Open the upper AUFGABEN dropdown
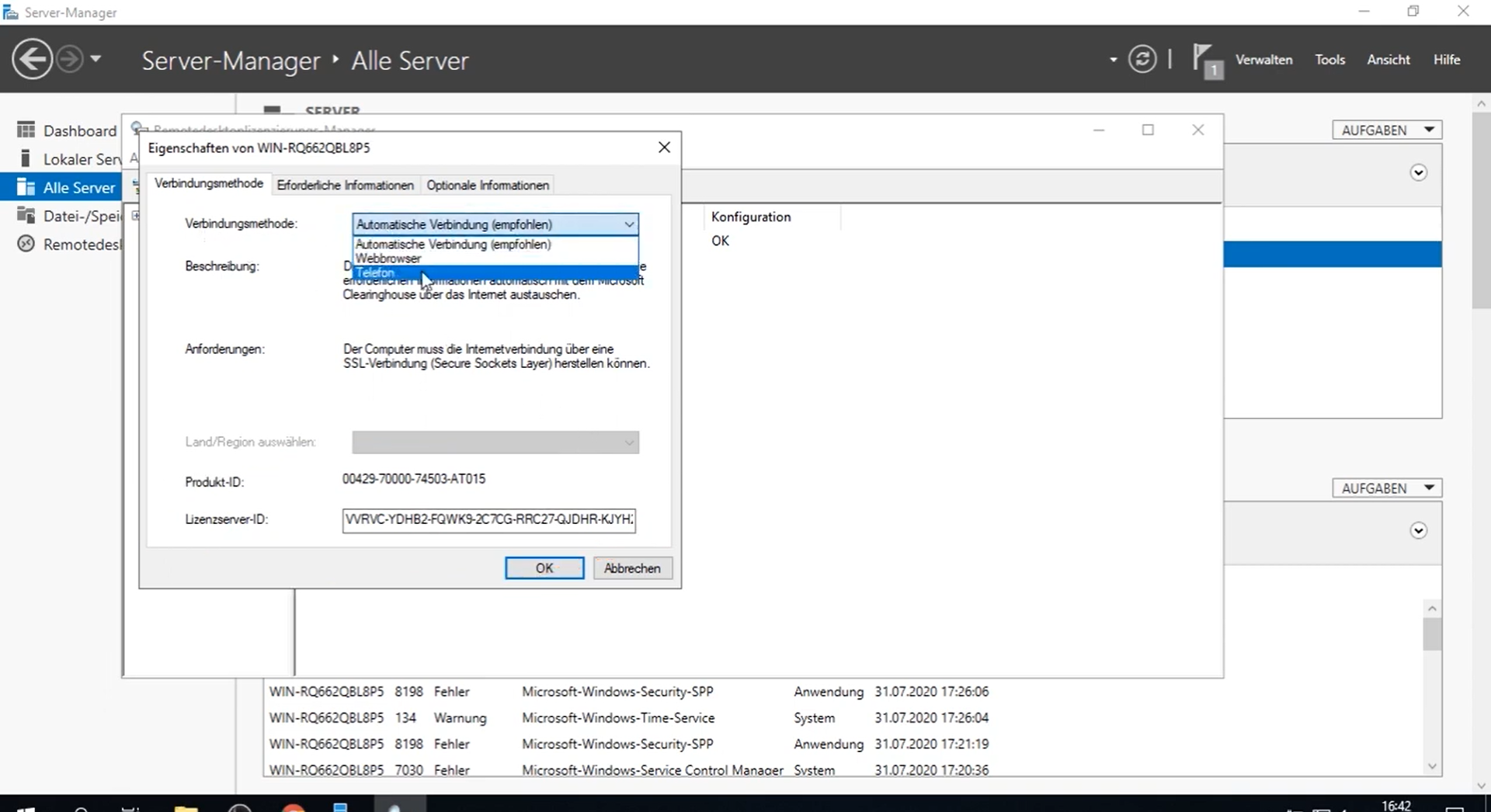Image resolution: width=1491 pixels, height=812 pixels. [x=1386, y=130]
